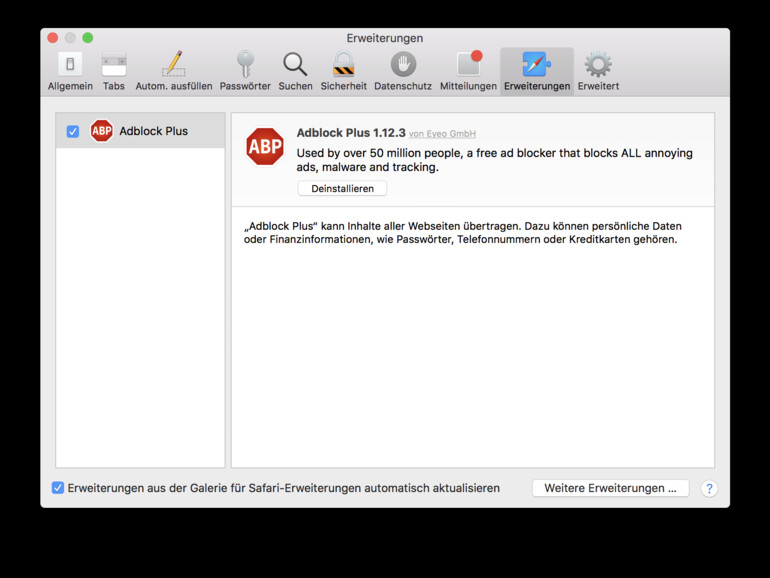
Task: Open the Tabs preferences pane
Action: coord(114,71)
